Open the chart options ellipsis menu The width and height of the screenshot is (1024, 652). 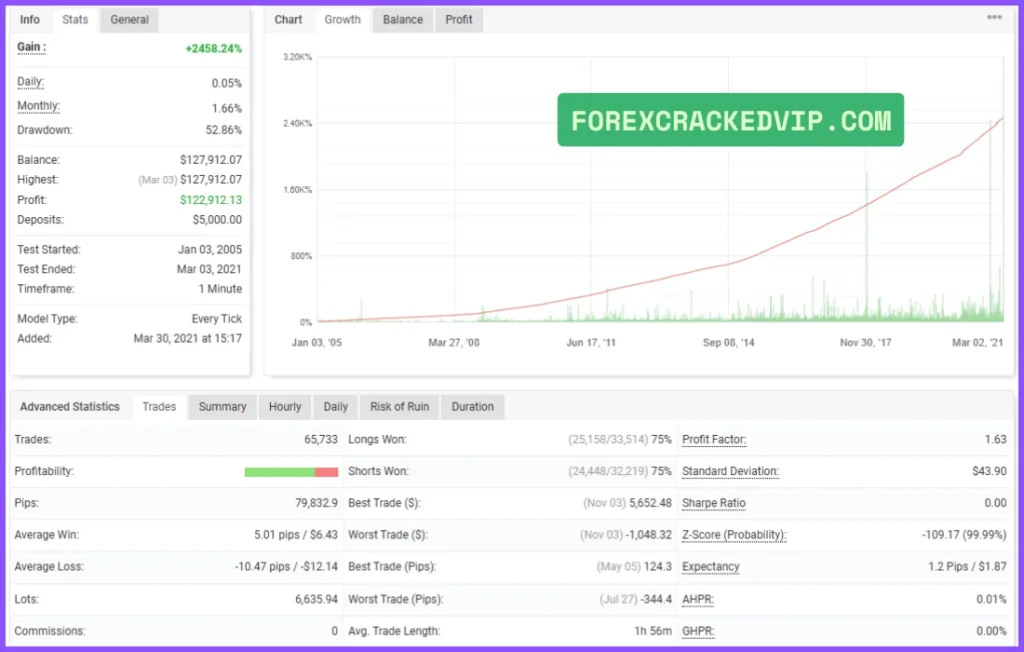(x=994, y=18)
